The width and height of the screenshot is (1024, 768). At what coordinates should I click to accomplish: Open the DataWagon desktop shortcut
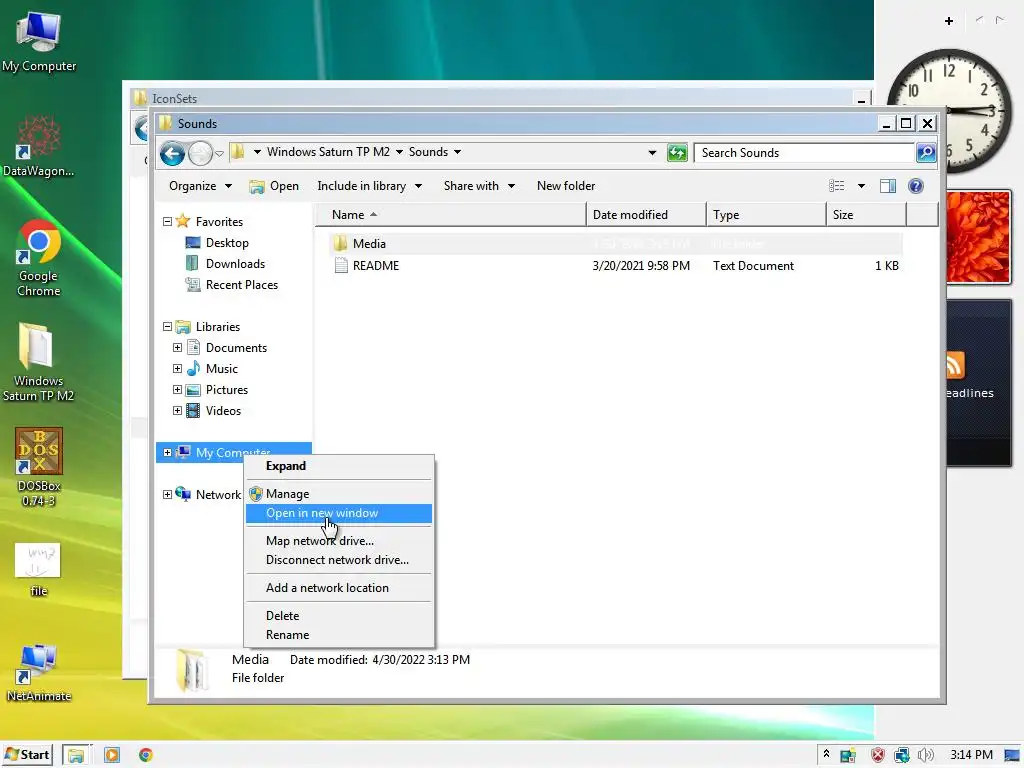pos(39,146)
